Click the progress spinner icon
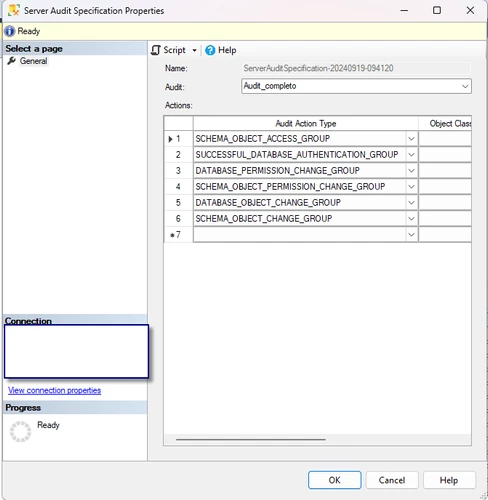Image resolution: width=488 pixels, height=500 pixels. pos(20,432)
